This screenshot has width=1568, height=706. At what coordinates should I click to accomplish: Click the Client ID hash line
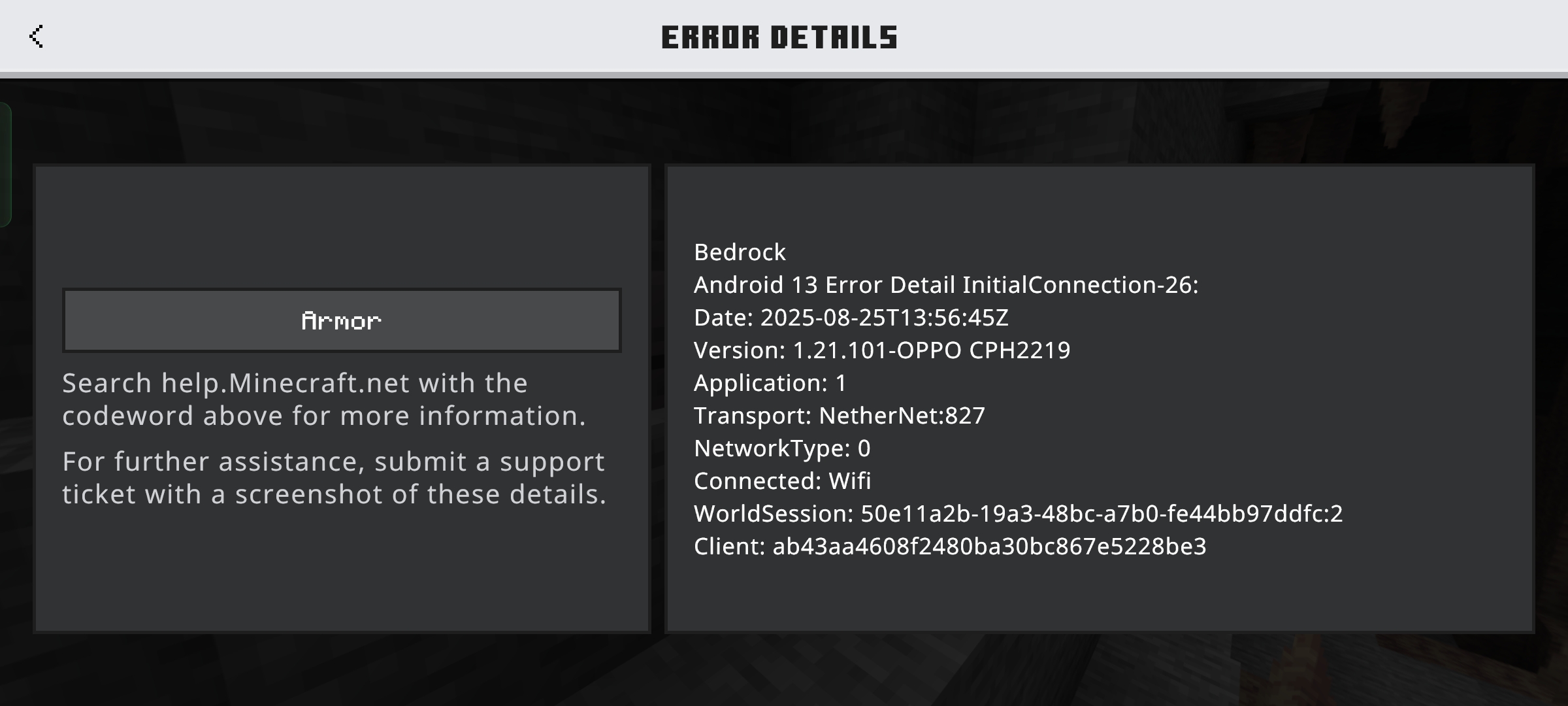tap(950, 546)
